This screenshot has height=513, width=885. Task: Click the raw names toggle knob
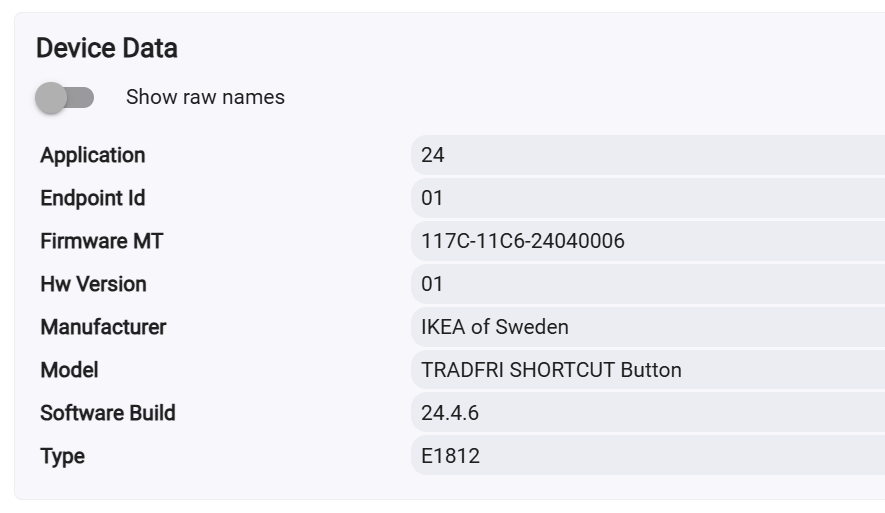[x=51, y=98]
